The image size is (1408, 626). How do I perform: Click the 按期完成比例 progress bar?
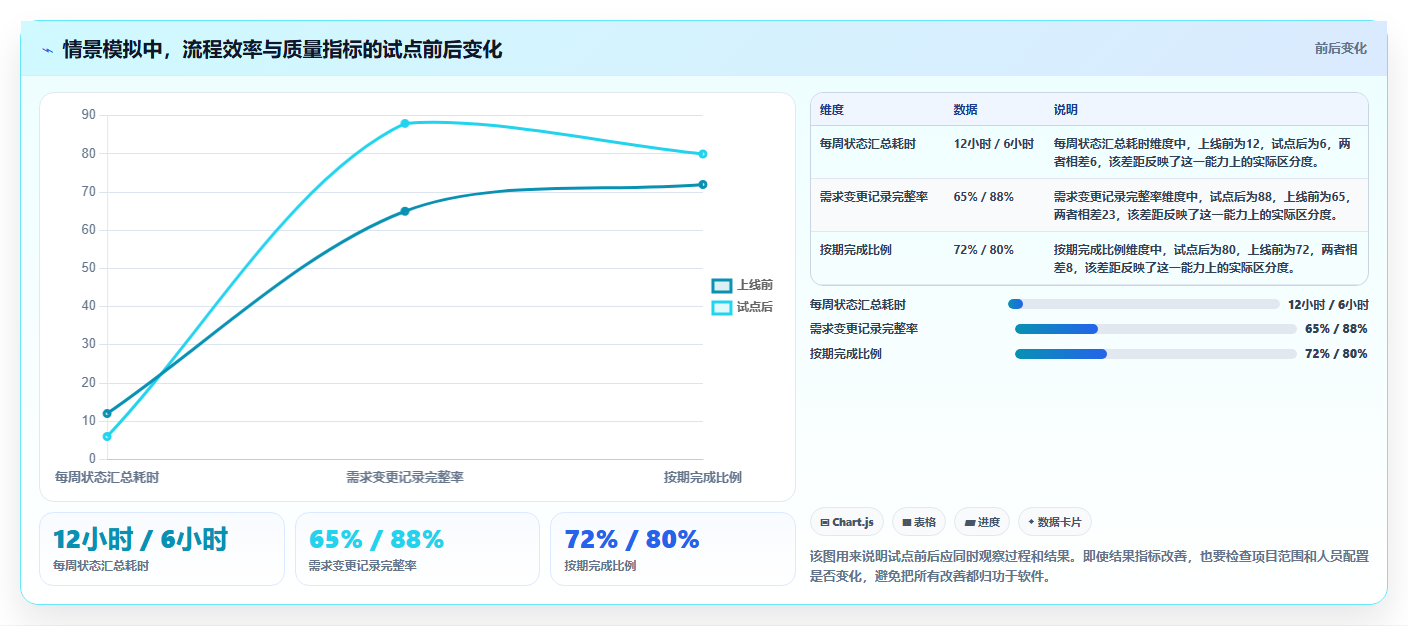click(x=1155, y=354)
